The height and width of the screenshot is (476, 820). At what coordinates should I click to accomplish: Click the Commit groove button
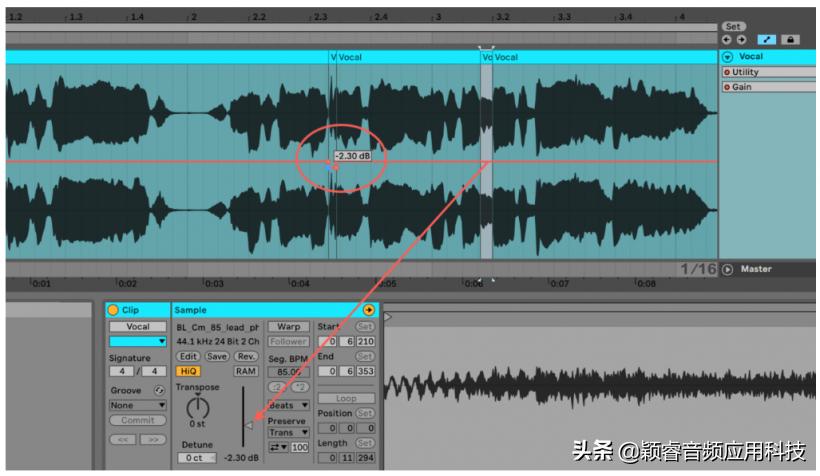pos(138,420)
